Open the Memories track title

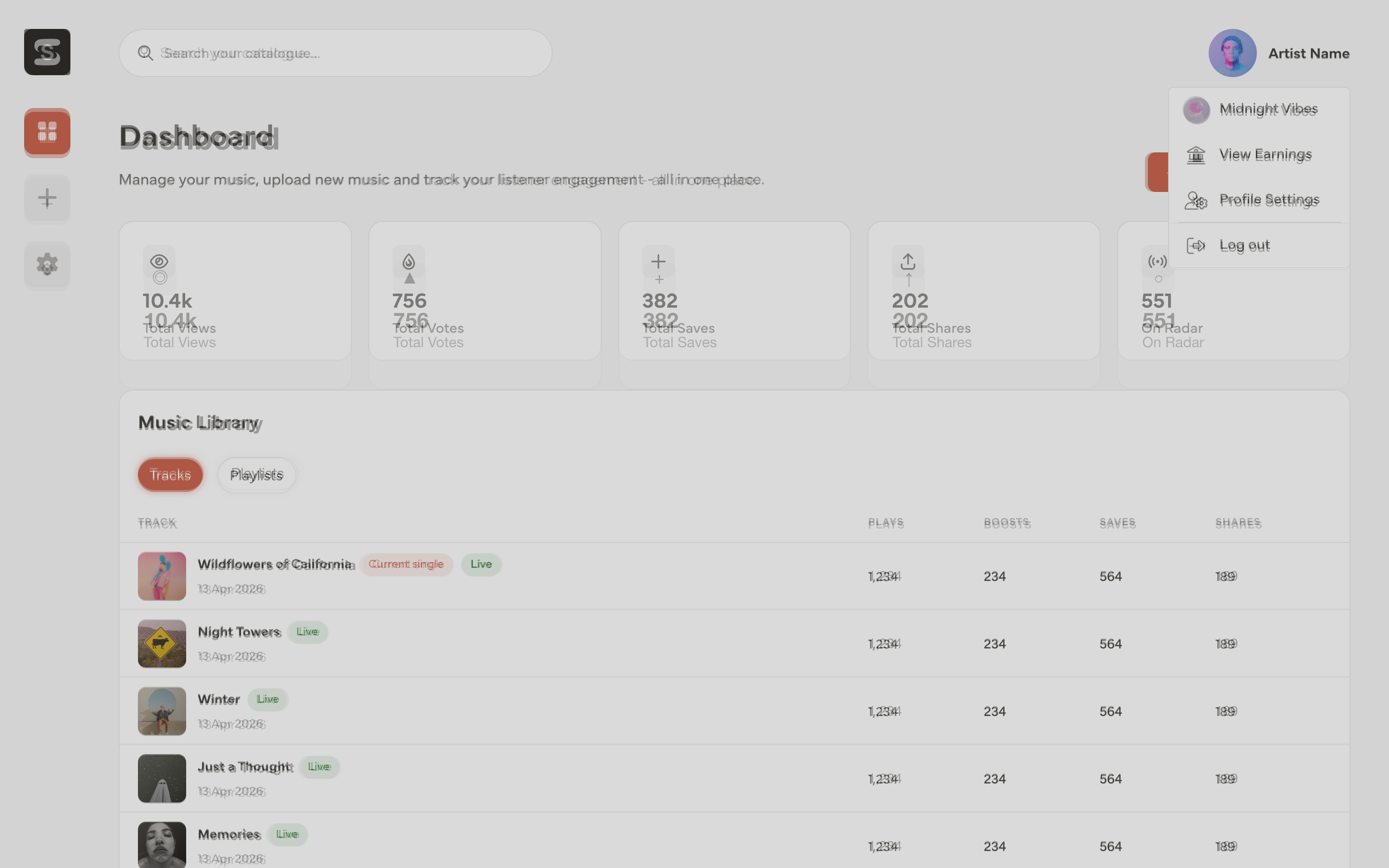[x=229, y=834]
